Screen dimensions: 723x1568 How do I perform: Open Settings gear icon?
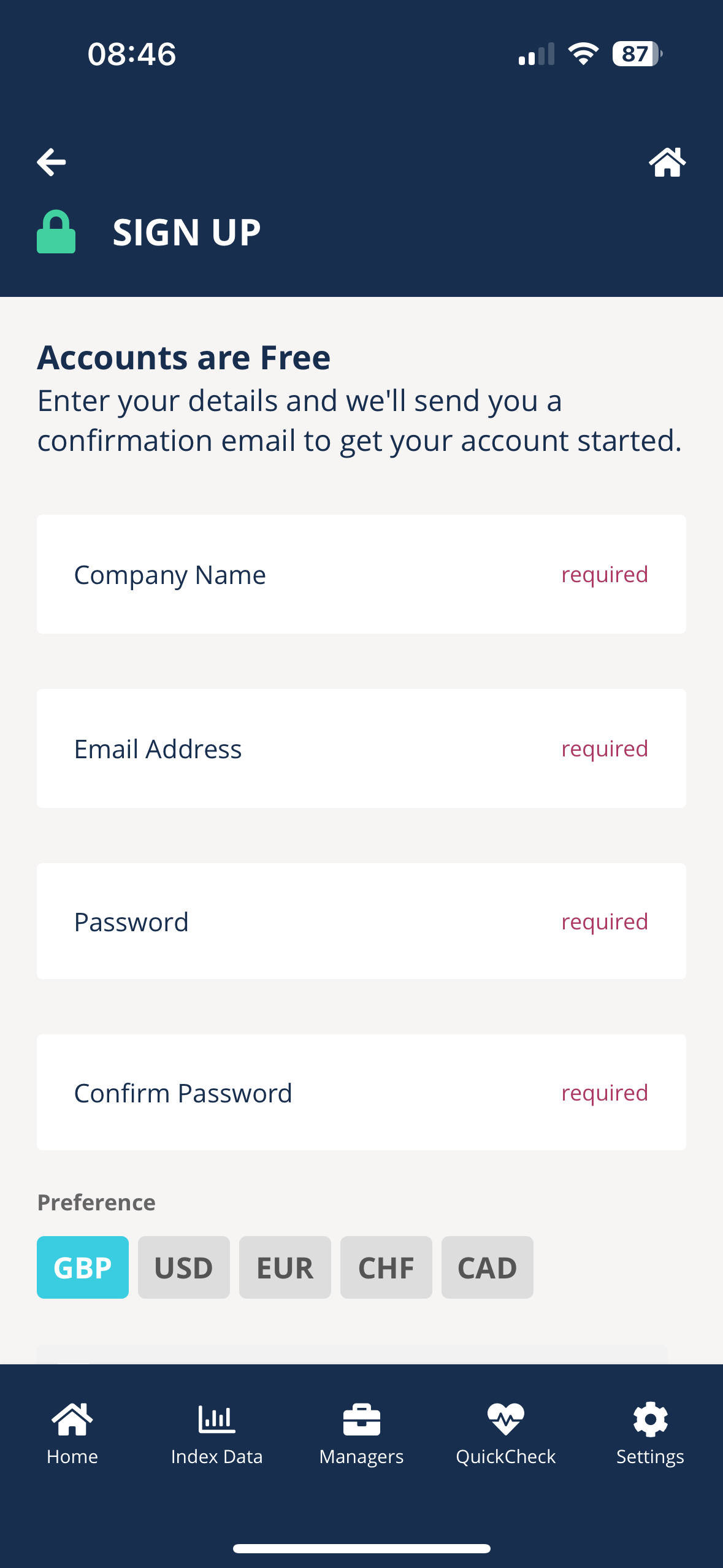point(650,1420)
